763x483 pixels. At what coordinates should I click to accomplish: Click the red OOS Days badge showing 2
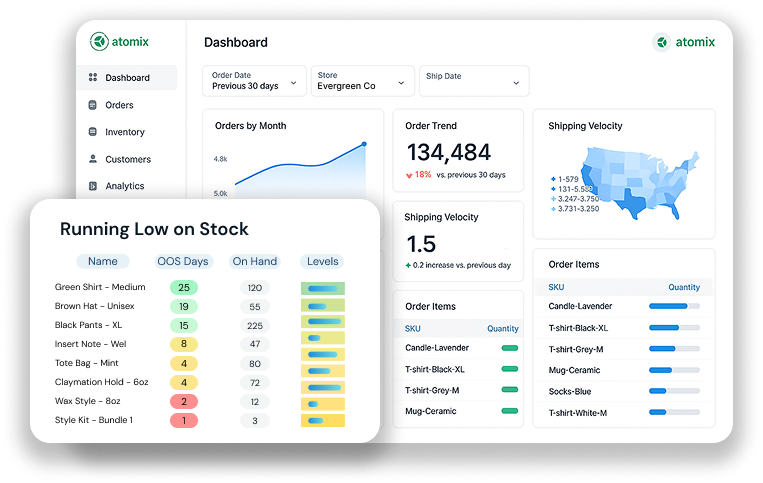(183, 401)
